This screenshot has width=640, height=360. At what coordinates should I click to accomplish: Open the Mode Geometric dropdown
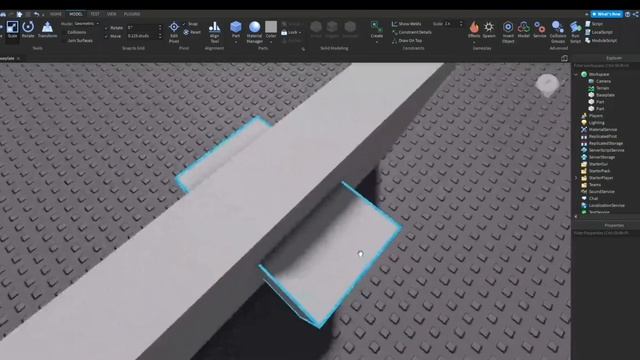pyautogui.click(x=86, y=24)
